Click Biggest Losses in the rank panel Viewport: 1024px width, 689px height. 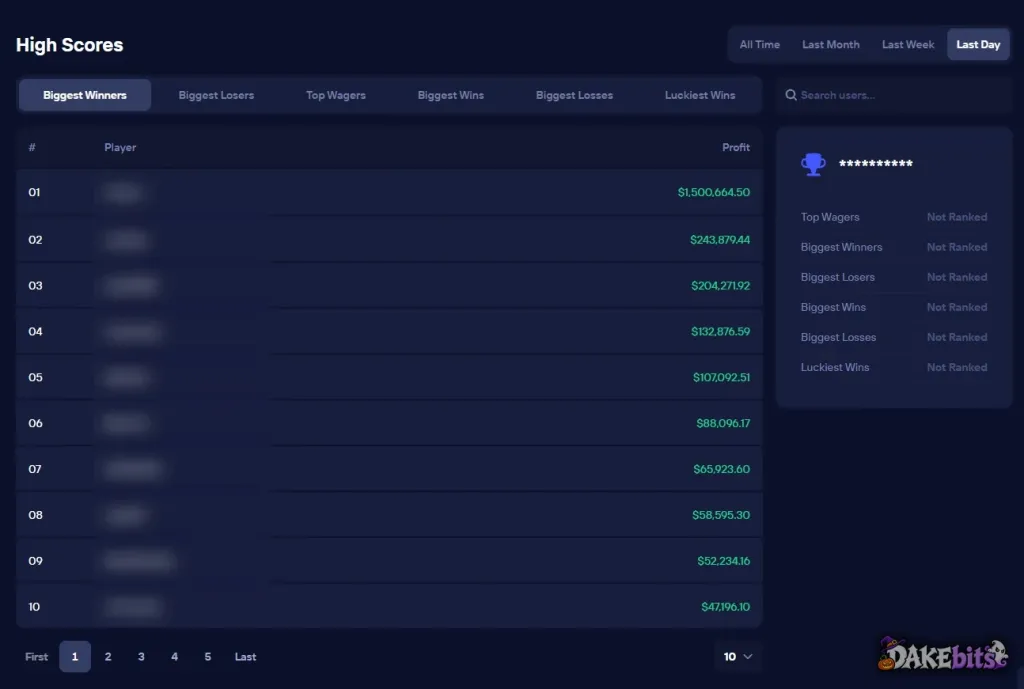(839, 337)
